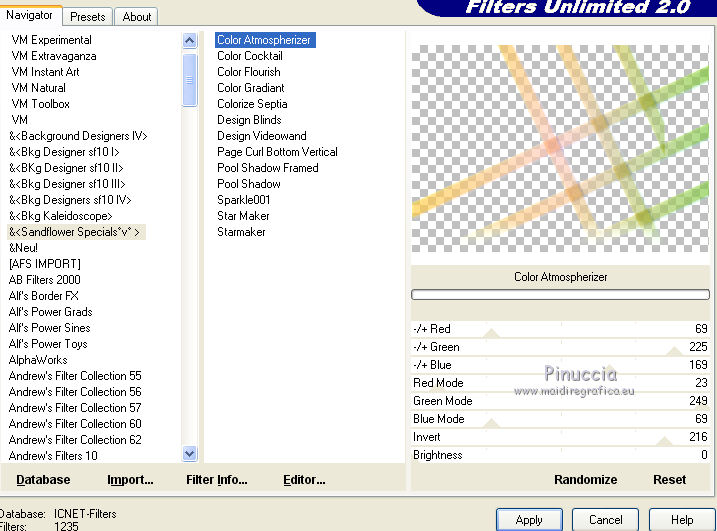The image size is (717, 531).
Task: Open the Database menu button
Action: [43, 479]
